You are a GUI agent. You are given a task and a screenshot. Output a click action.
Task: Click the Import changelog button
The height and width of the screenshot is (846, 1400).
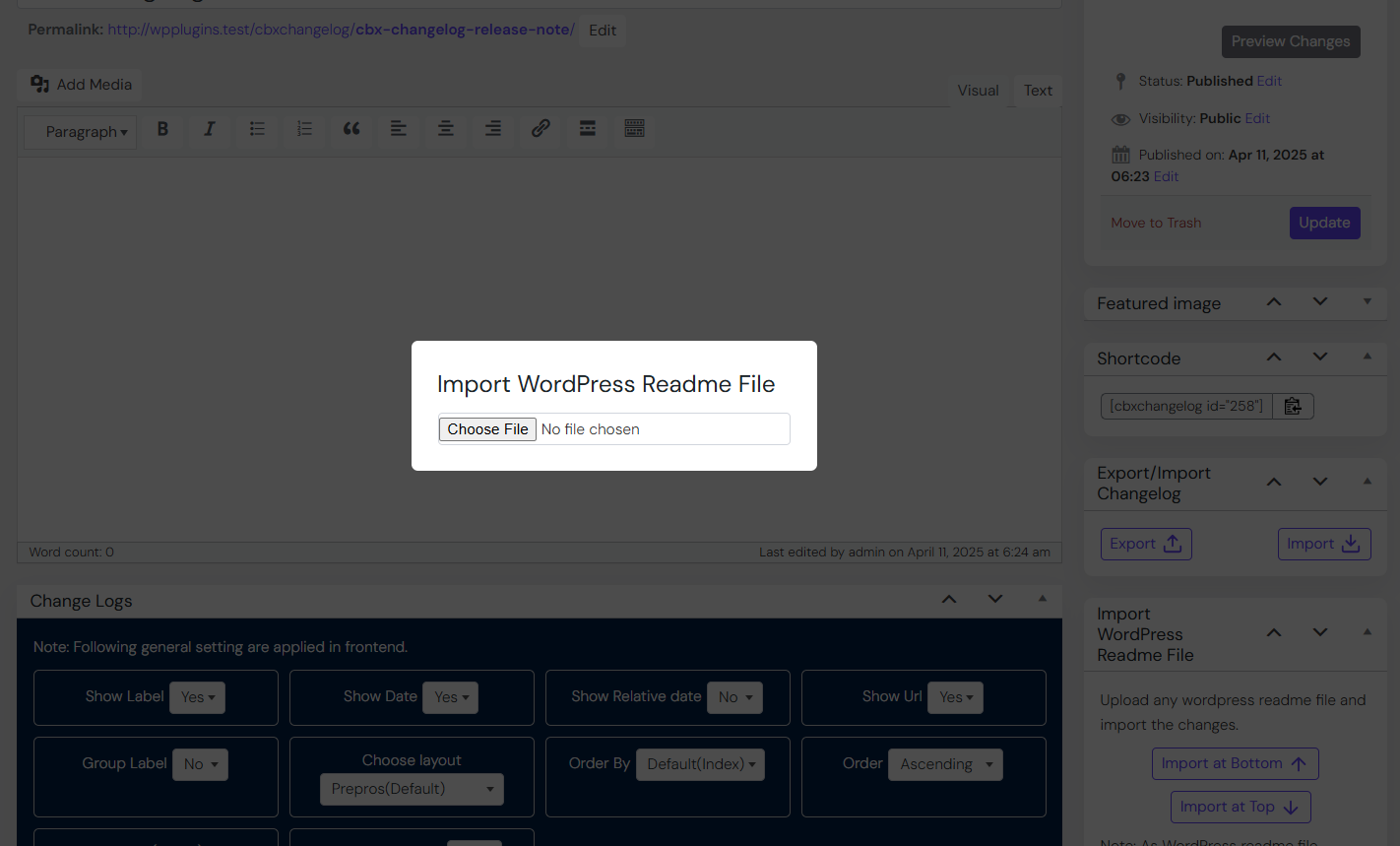pos(1324,544)
